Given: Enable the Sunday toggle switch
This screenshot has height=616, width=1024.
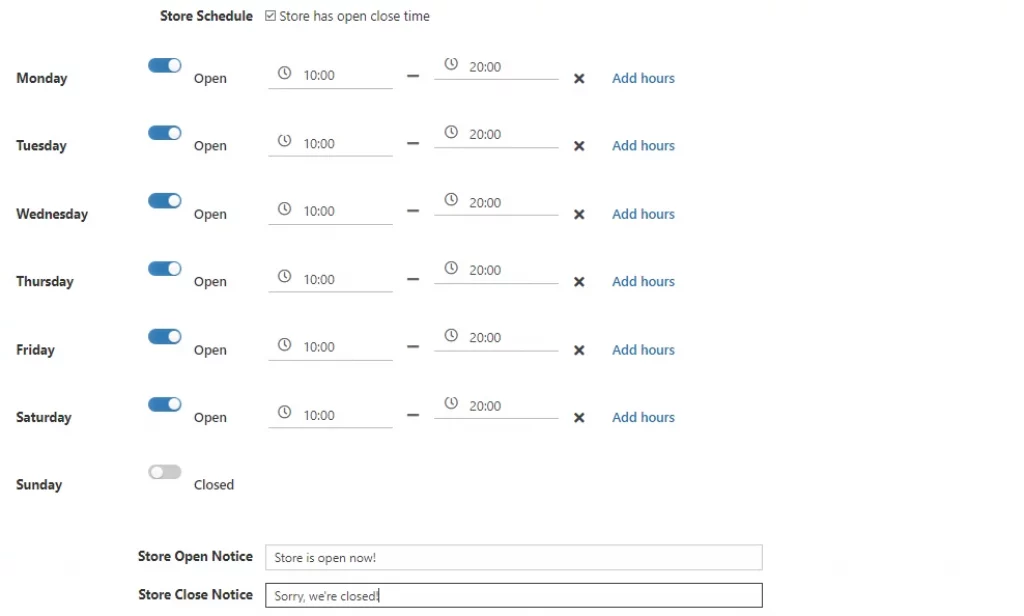Looking at the screenshot, I should (x=165, y=472).
